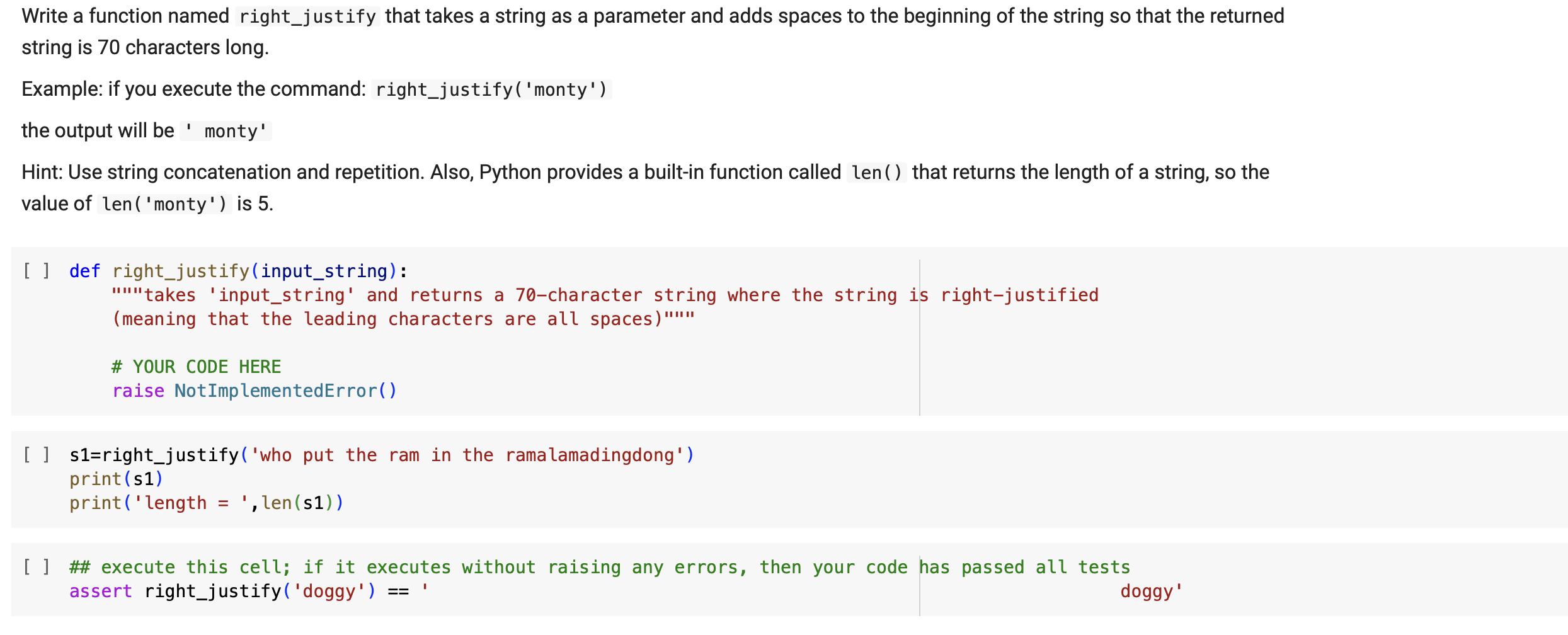Click the print('length = ',len(s1)) line
This screenshot has height=635, width=1568.
(206, 502)
